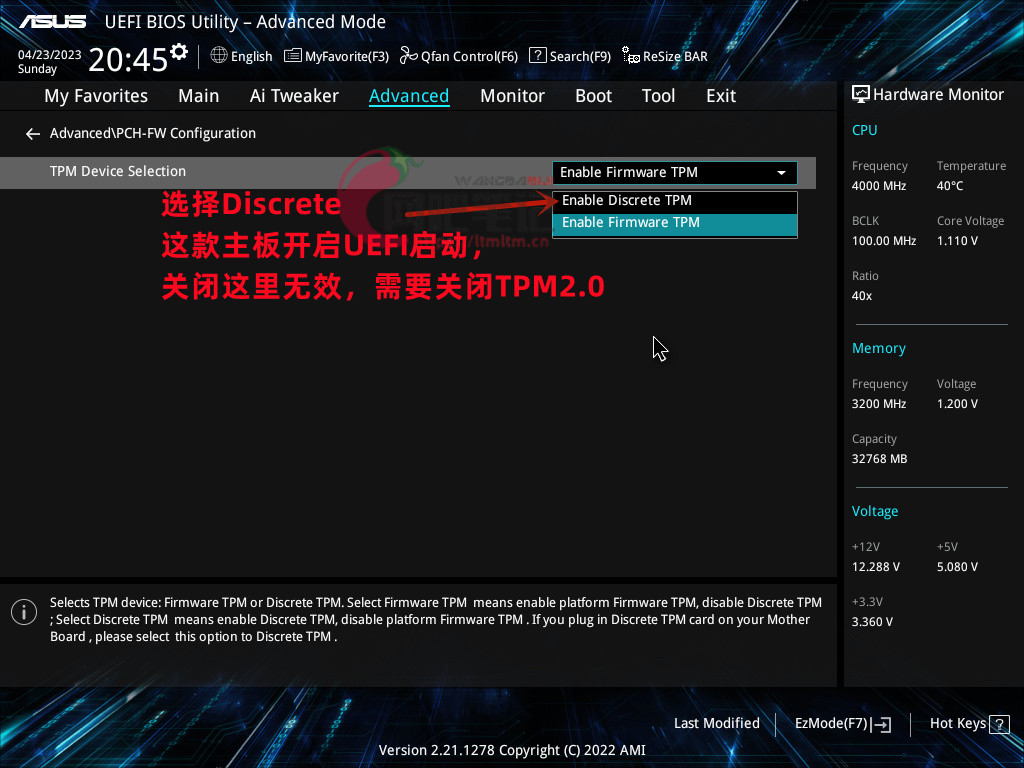Open the Boot tab

[593, 96]
